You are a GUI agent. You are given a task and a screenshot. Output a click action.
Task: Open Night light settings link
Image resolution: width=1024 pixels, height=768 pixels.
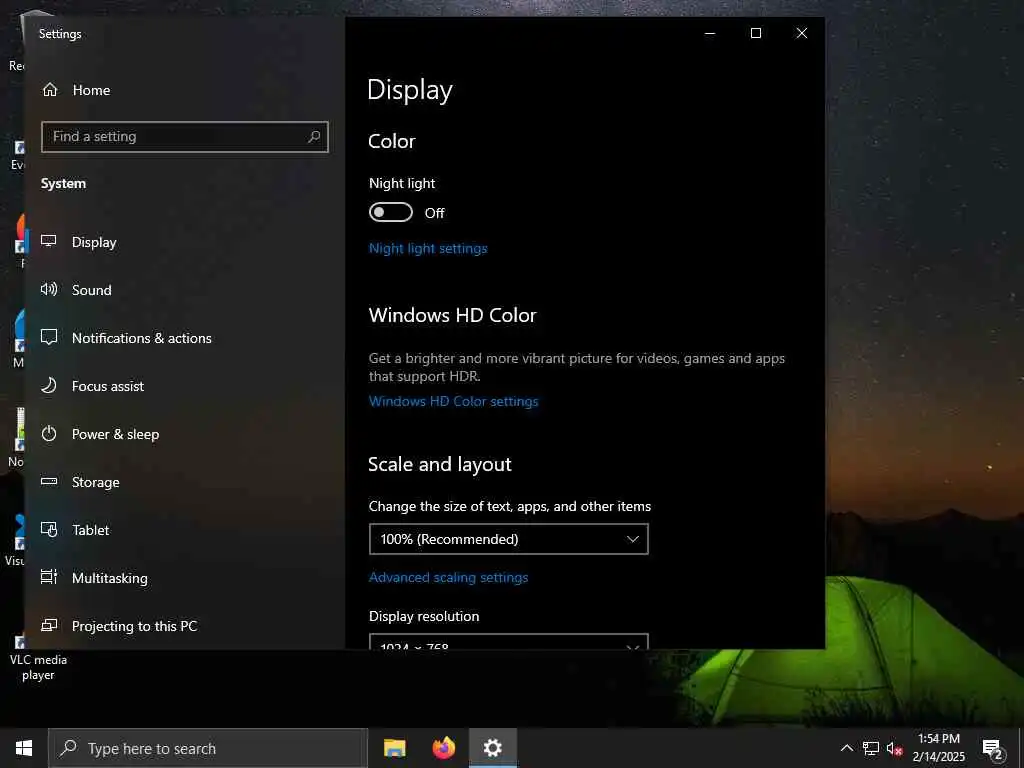[x=428, y=249]
